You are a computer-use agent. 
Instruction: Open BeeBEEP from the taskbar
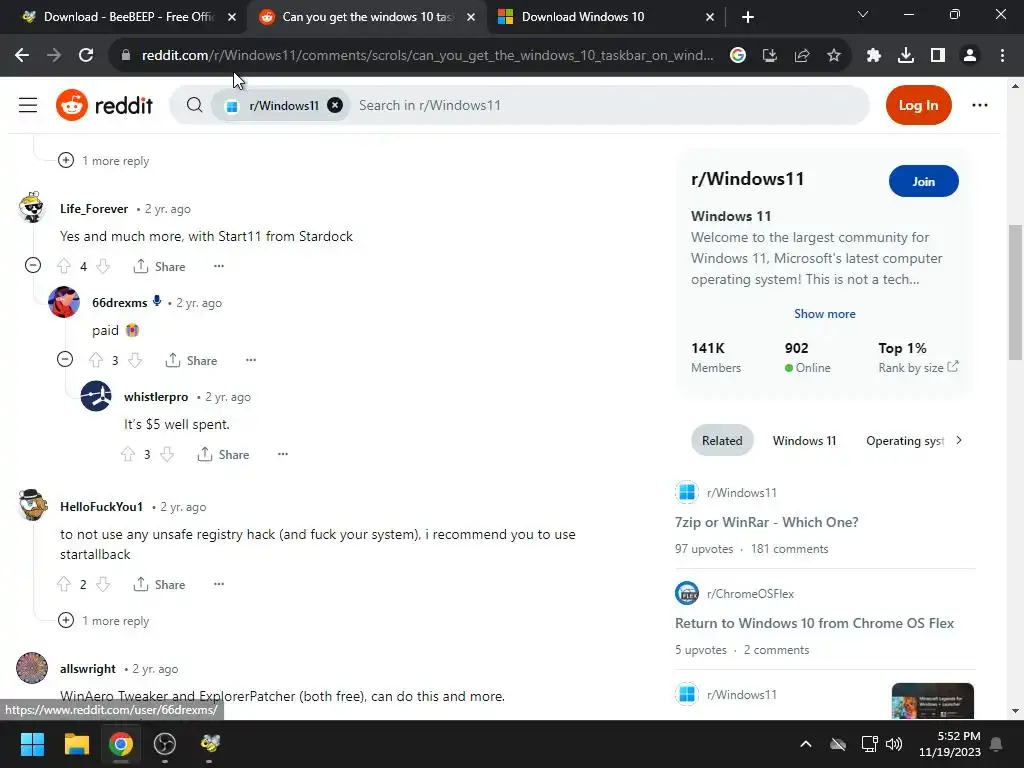[210, 744]
